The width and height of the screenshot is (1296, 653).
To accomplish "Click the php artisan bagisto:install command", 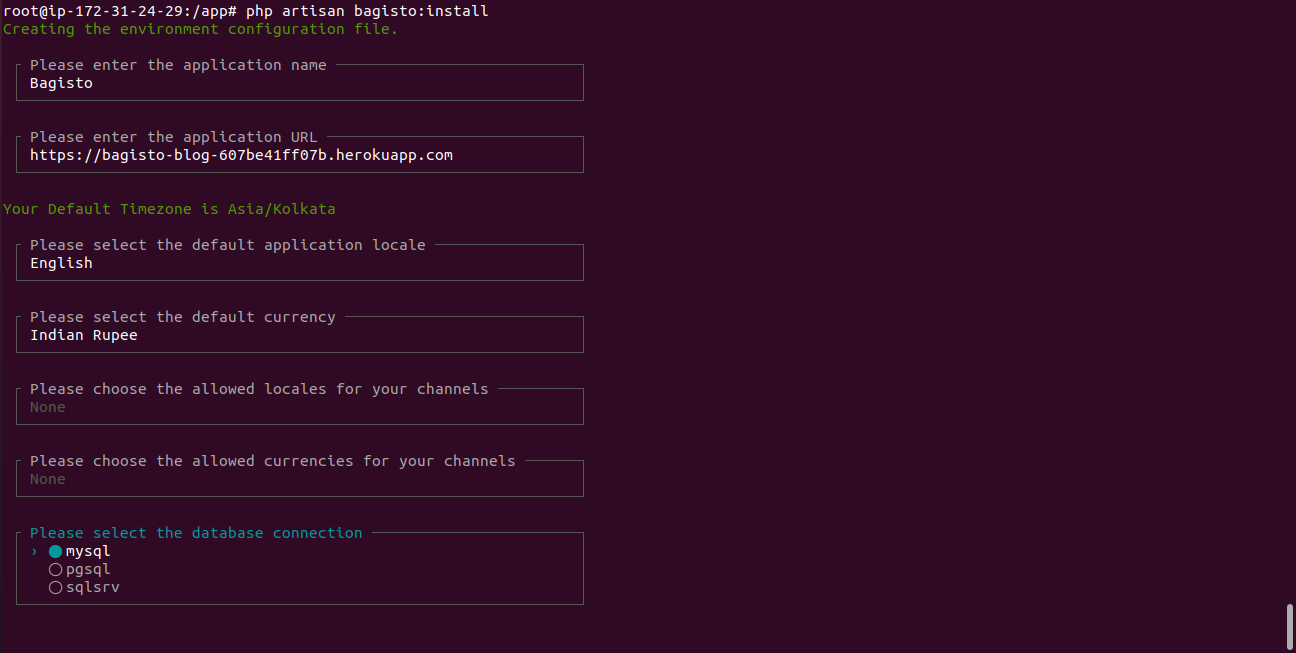I will pyautogui.click(x=367, y=11).
